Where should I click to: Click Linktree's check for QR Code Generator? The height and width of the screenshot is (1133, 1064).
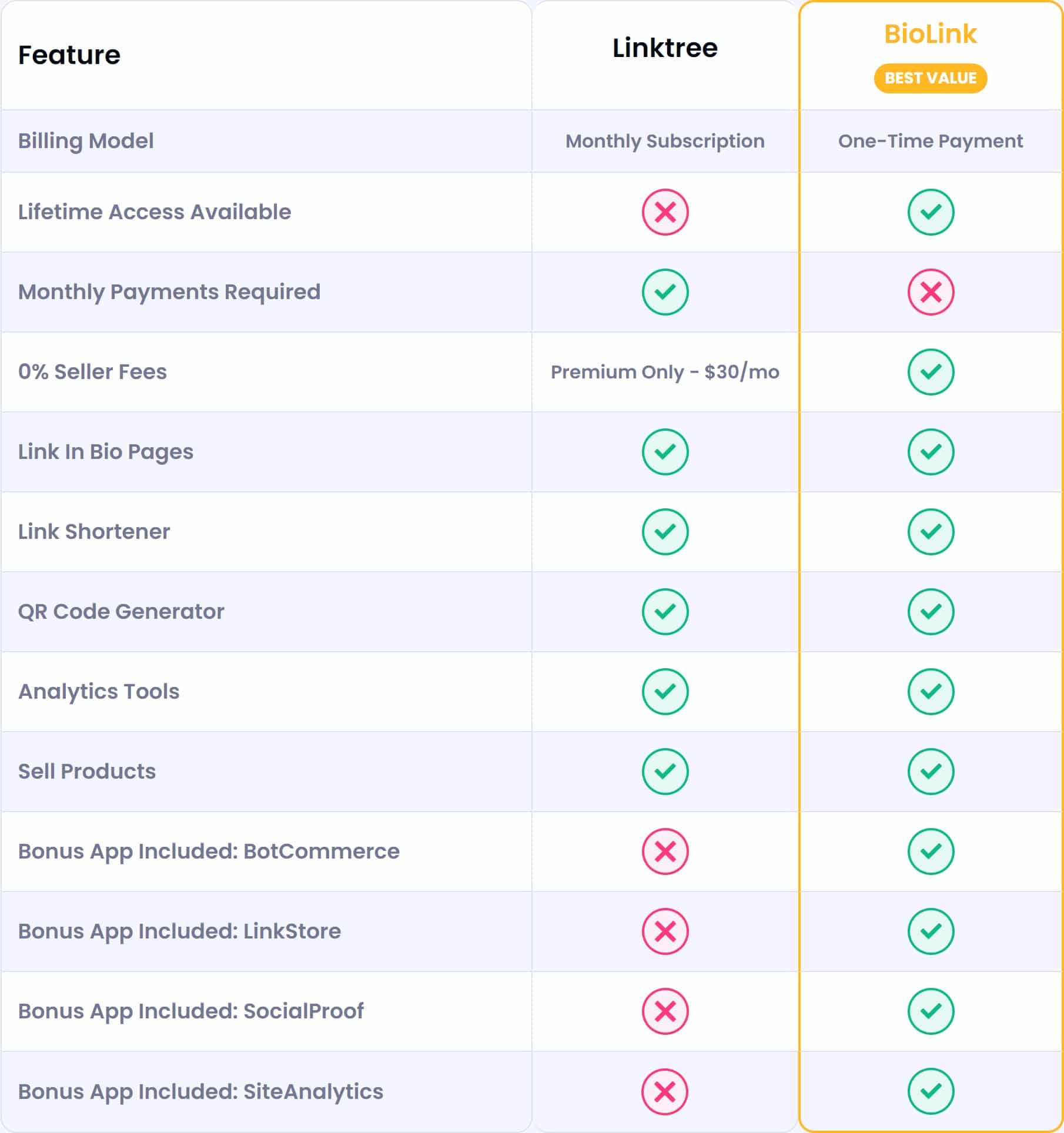[x=665, y=612]
